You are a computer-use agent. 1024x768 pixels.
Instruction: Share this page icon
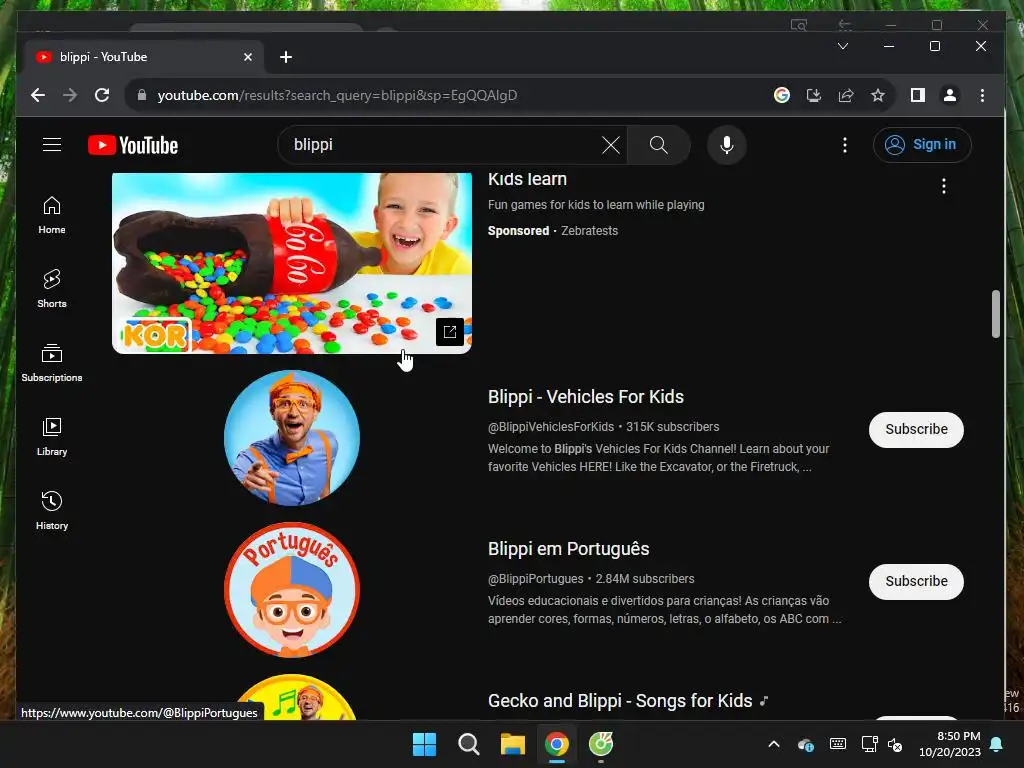[x=846, y=95]
